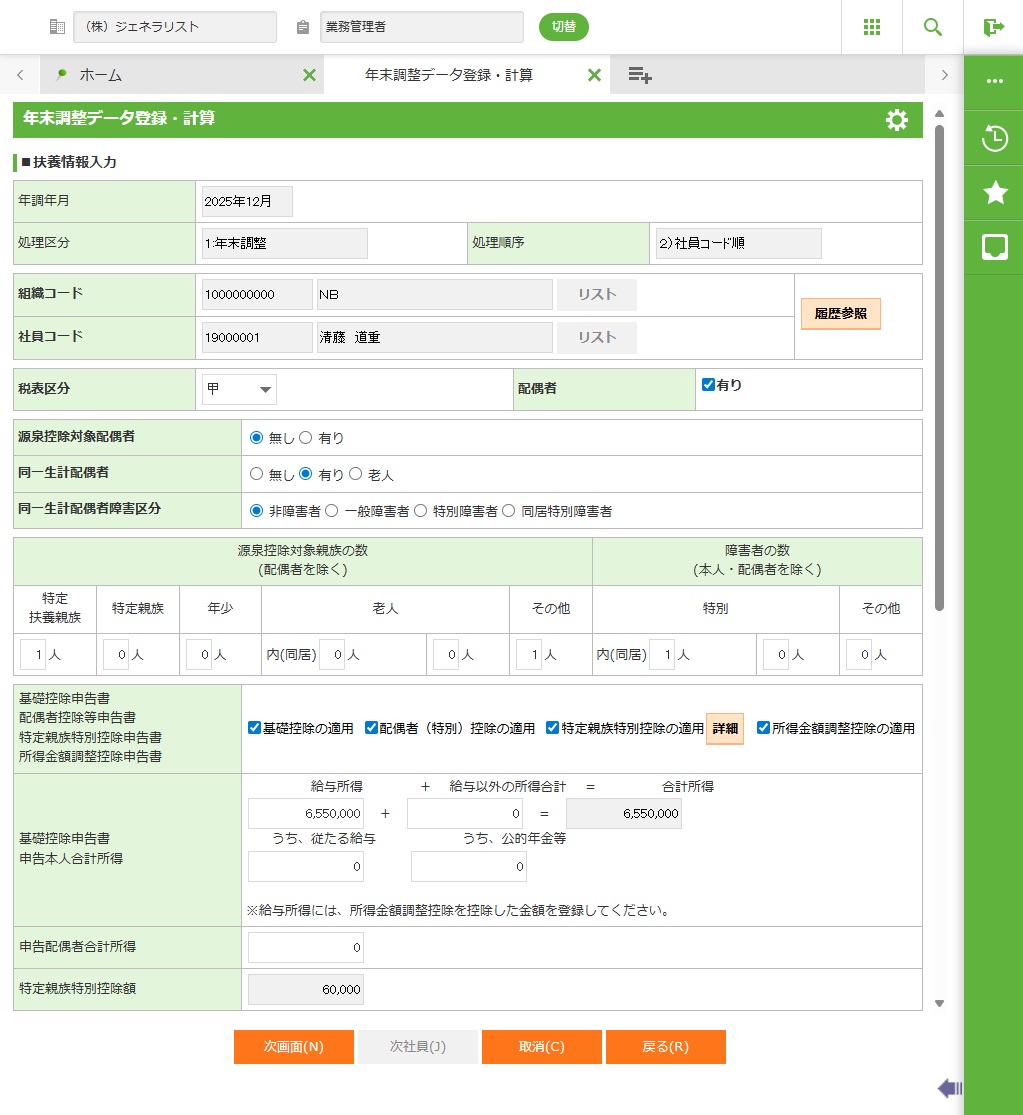Expand side panel with the purple arrow
The width and height of the screenshot is (1023, 1115).
coord(948,1088)
